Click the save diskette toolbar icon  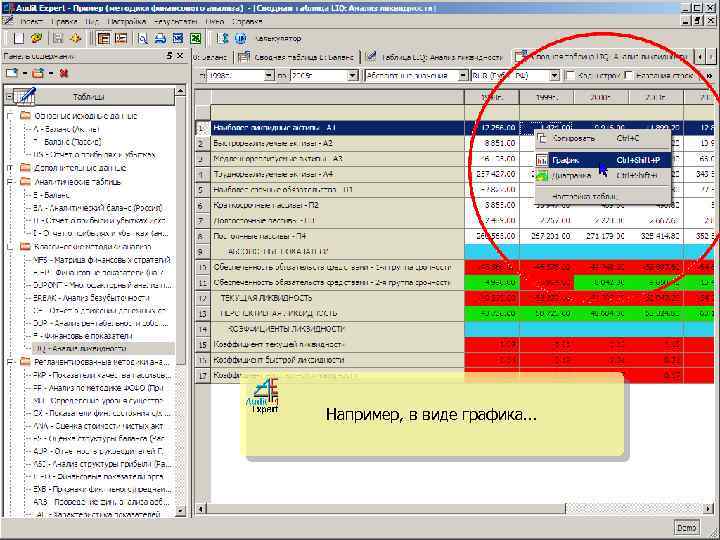(57, 39)
